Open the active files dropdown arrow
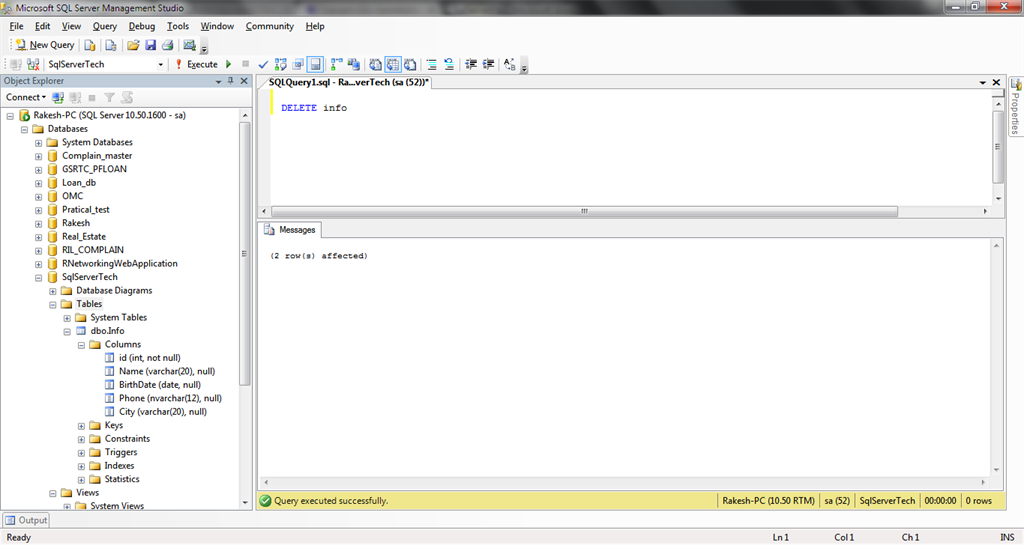 pos(982,82)
